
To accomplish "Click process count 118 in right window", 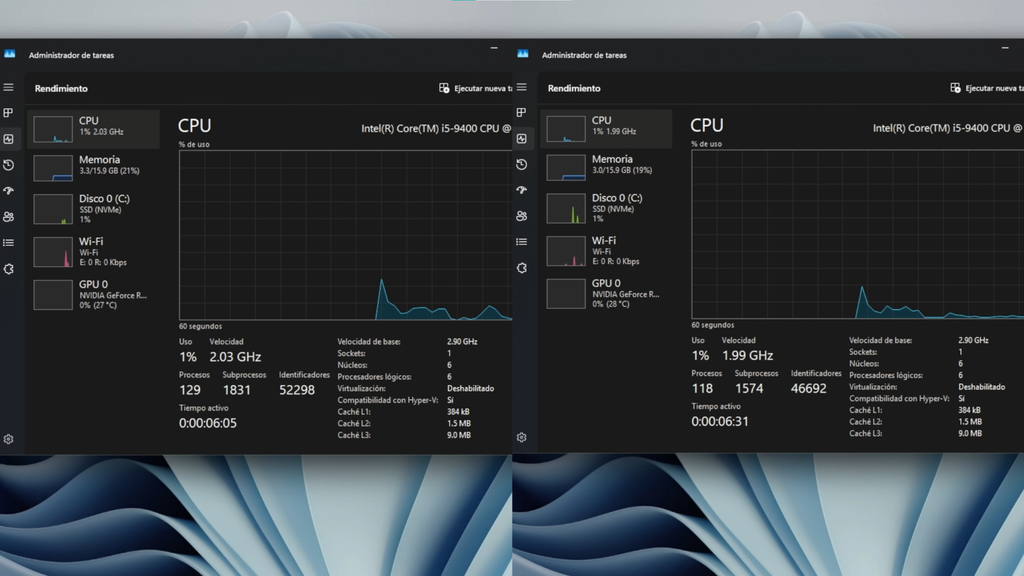I will click(702, 389).
